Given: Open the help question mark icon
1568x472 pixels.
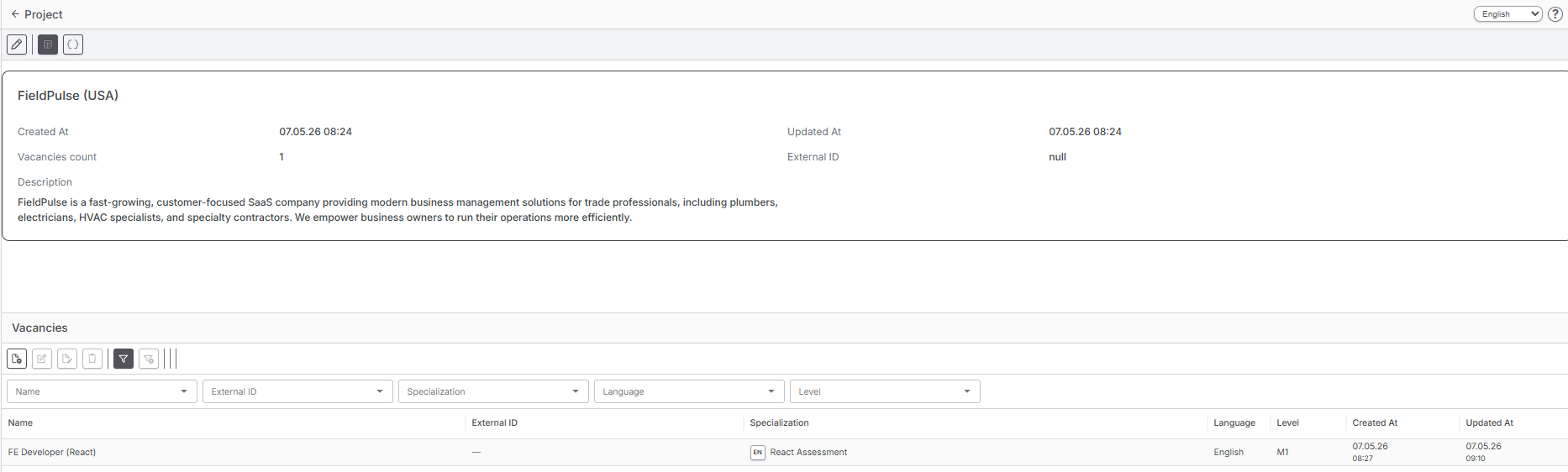Looking at the screenshot, I should [1555, 14].
